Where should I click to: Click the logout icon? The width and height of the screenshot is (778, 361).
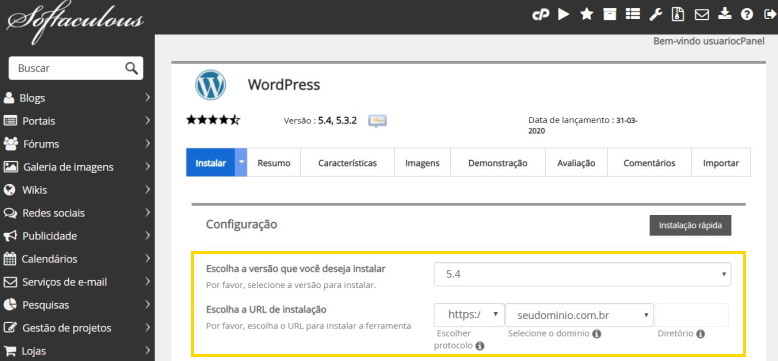[x=770, y=14]
